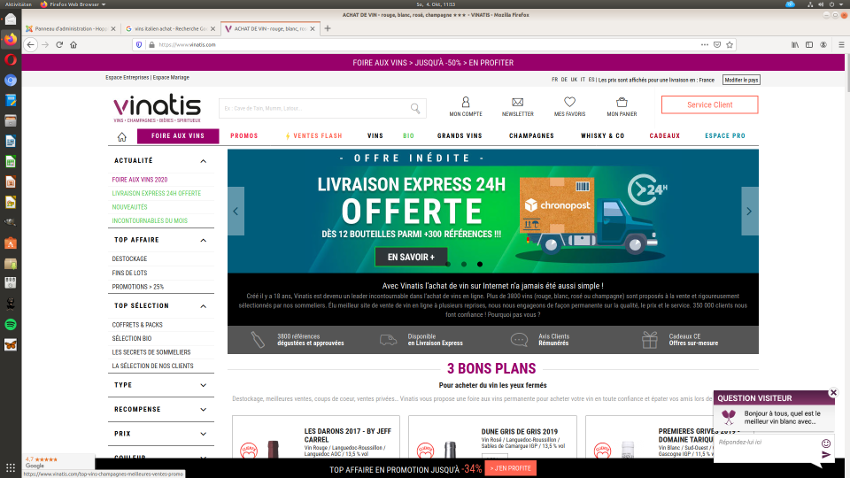The height and width of the screenshot is (478, 850).
Task: Select the third carousel dot
Action: pos(480,264)
